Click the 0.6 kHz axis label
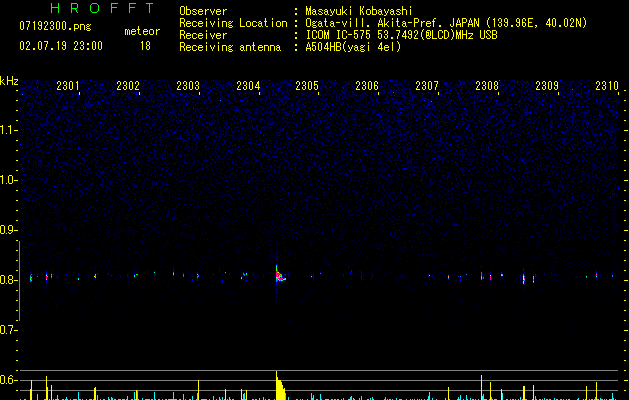 tap(8, 380)
